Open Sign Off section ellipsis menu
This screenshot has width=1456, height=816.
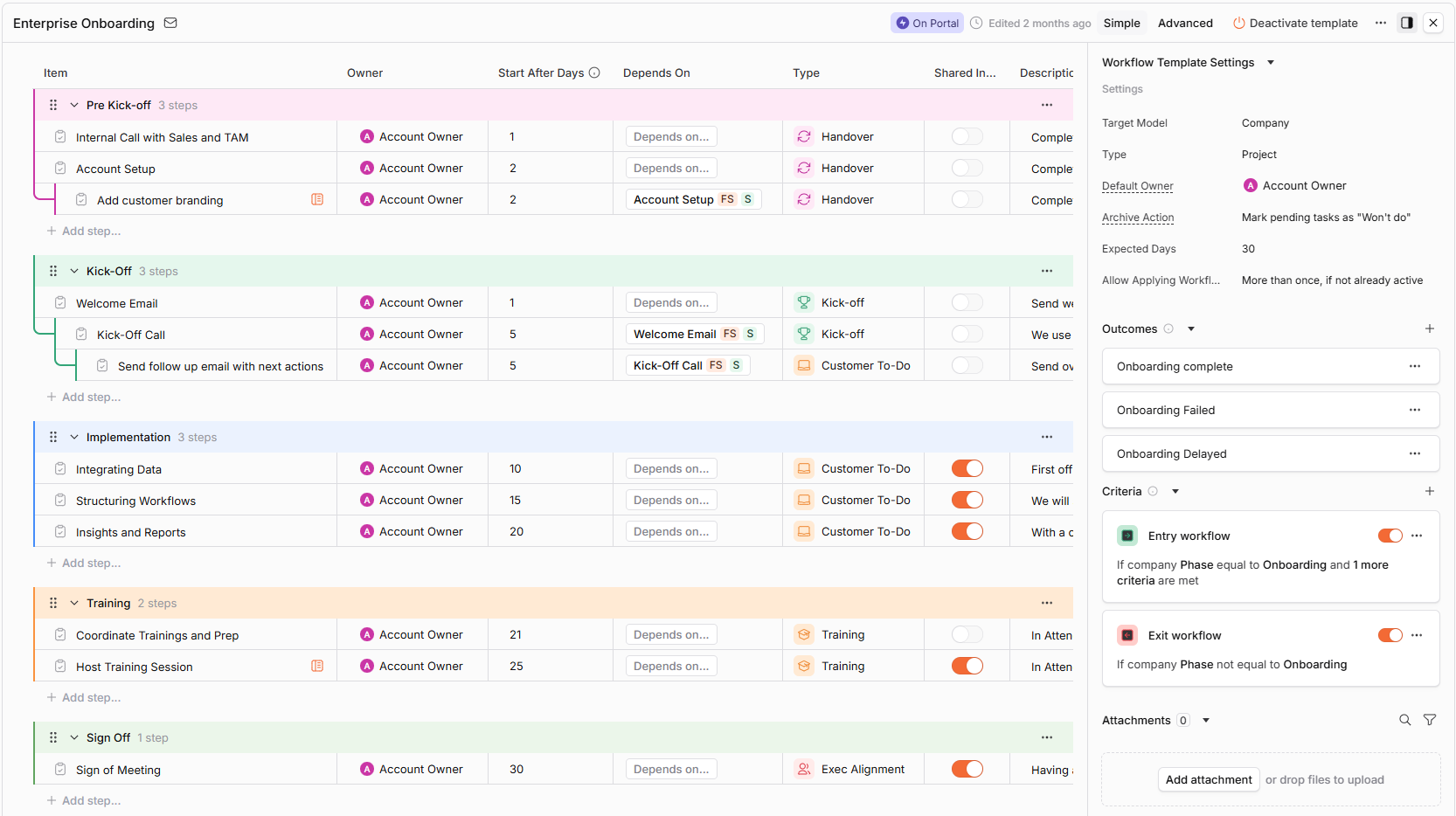1047,737
